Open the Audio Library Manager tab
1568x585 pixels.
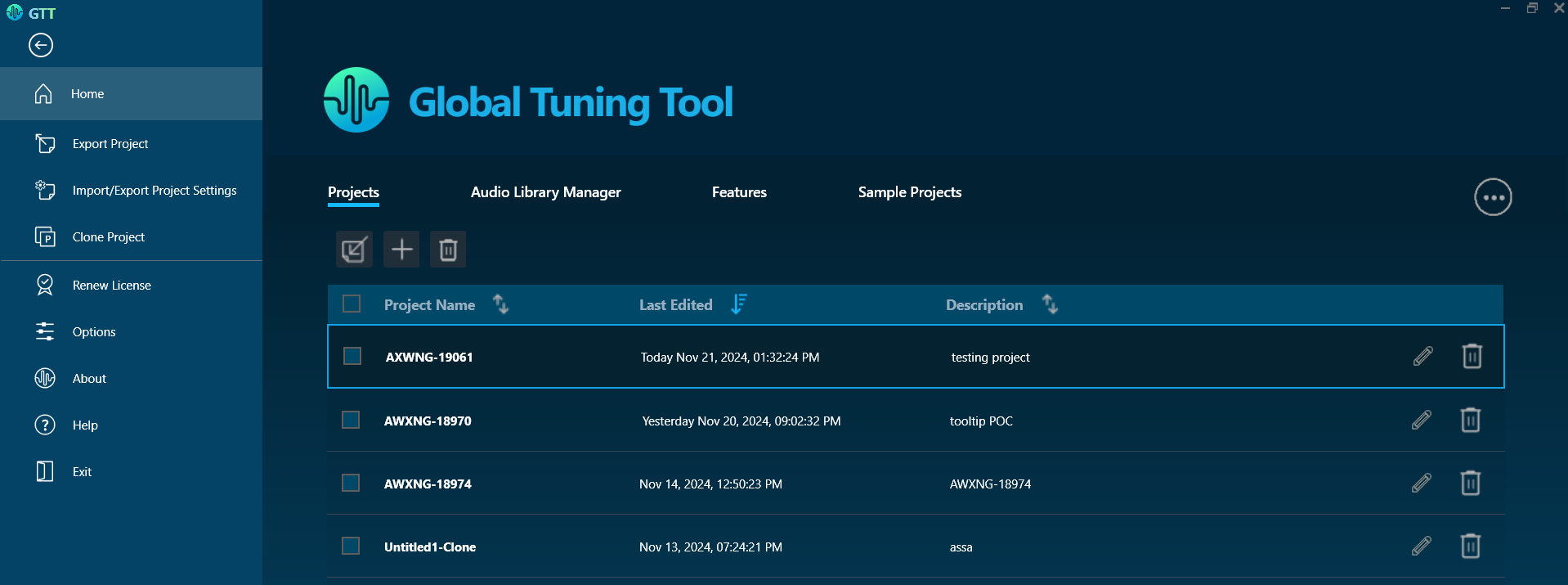click(546, 192)
